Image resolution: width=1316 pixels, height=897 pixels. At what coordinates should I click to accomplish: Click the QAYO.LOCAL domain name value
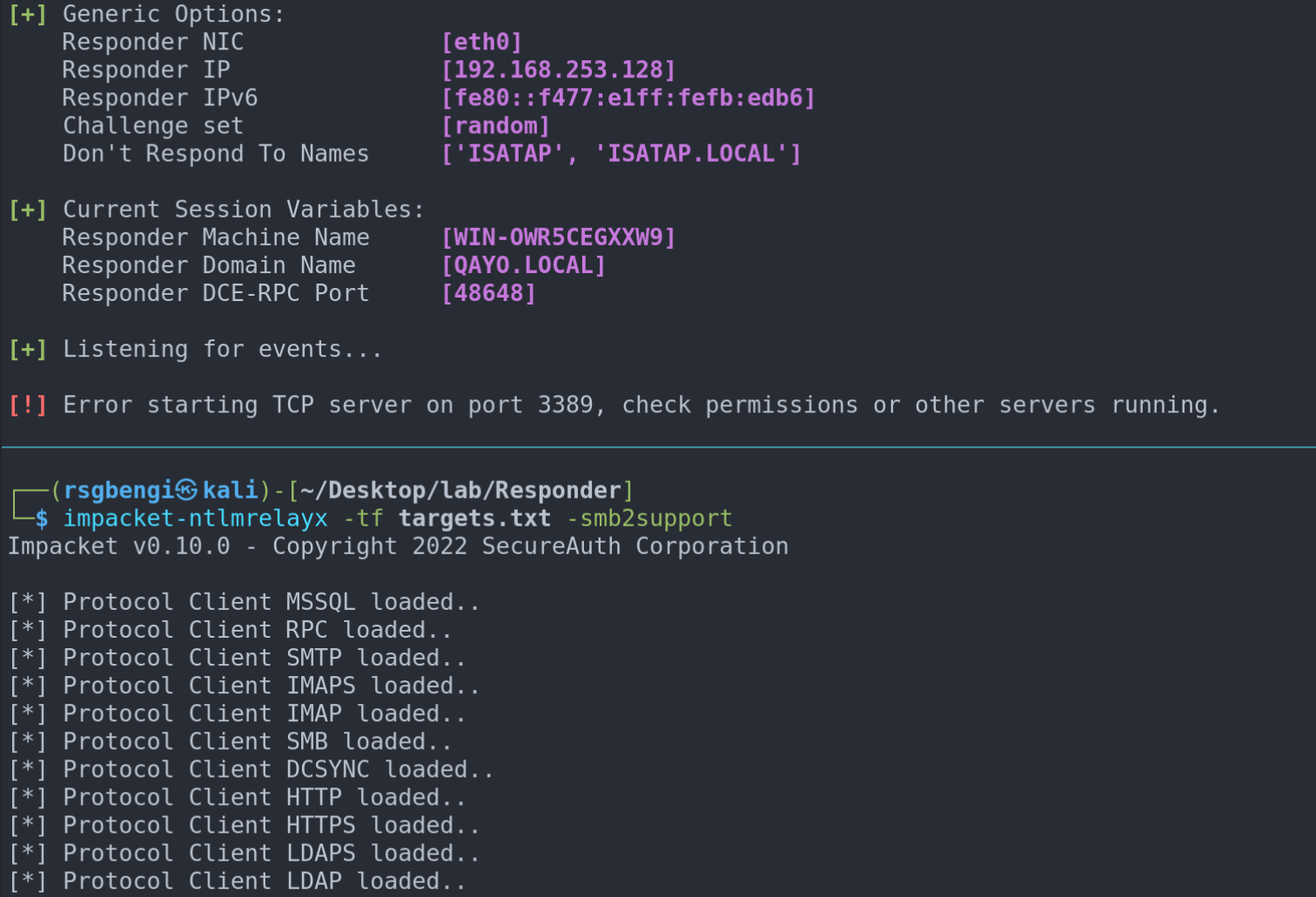(523, 265)
